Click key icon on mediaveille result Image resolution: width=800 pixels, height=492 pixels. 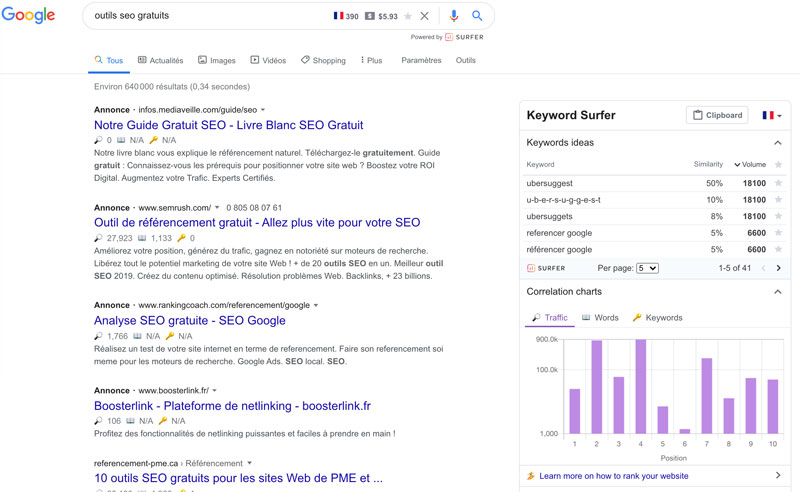(x=153, y=140)
